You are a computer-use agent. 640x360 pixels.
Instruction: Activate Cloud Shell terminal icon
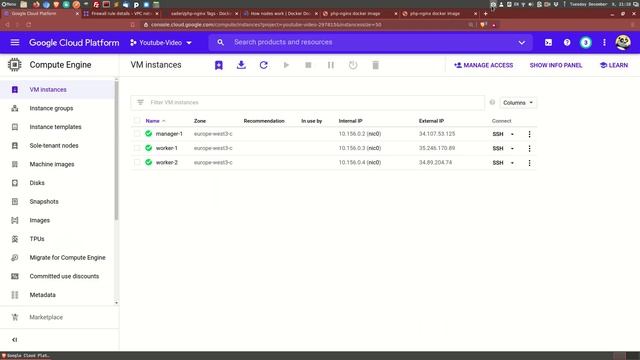click(548, 42)
